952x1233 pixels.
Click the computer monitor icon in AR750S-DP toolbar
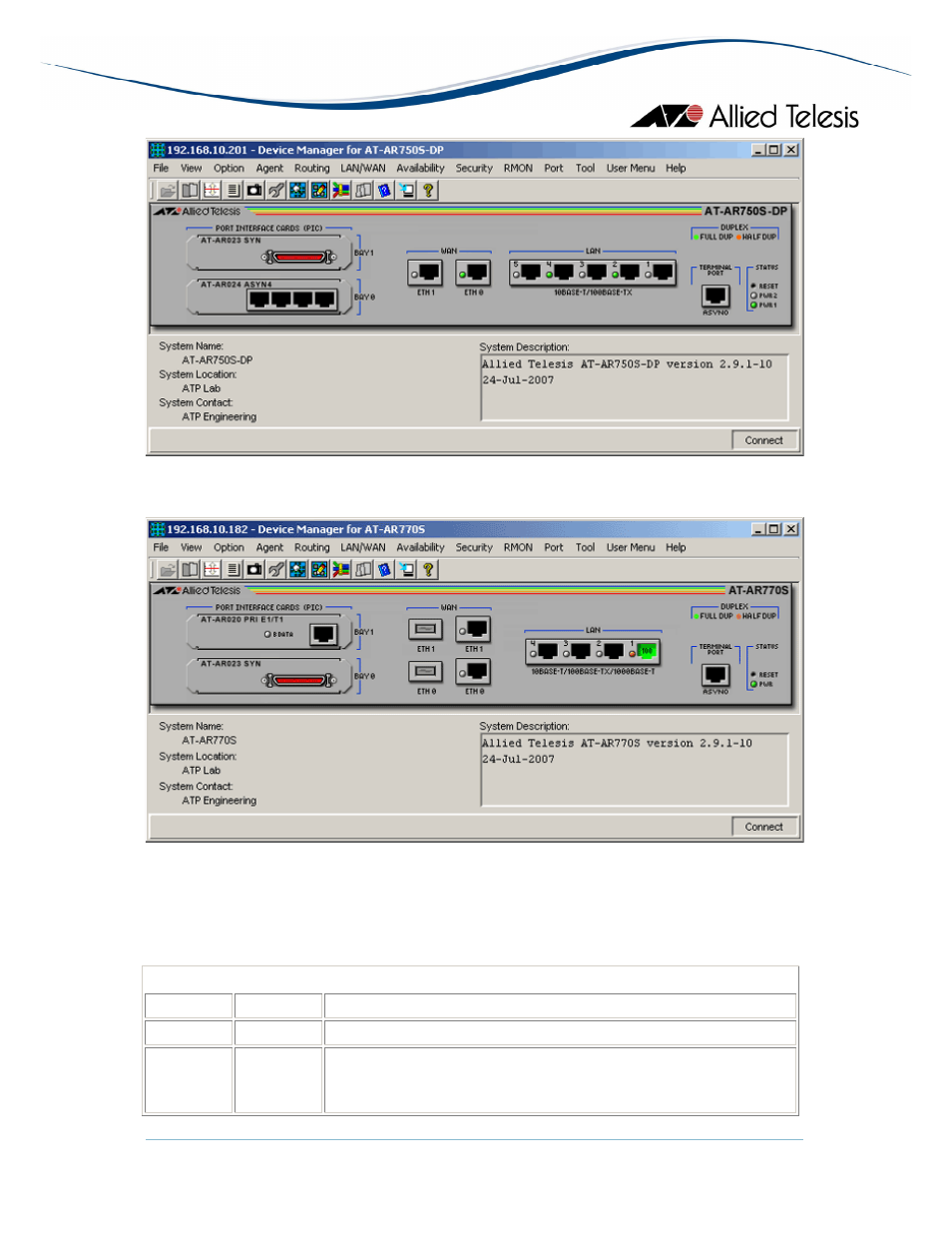tap(406, 190)
